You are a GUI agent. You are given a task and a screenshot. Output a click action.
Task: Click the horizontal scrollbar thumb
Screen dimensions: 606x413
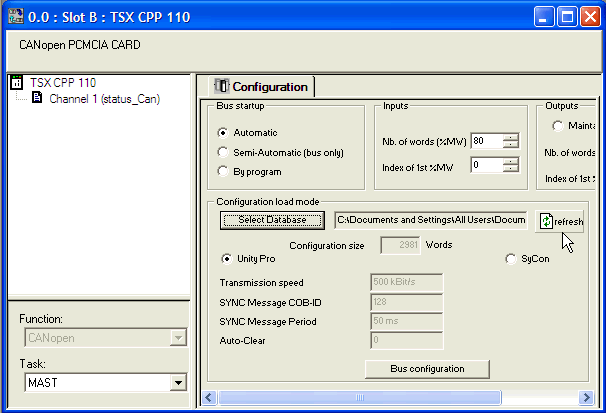tap(360, 397)
